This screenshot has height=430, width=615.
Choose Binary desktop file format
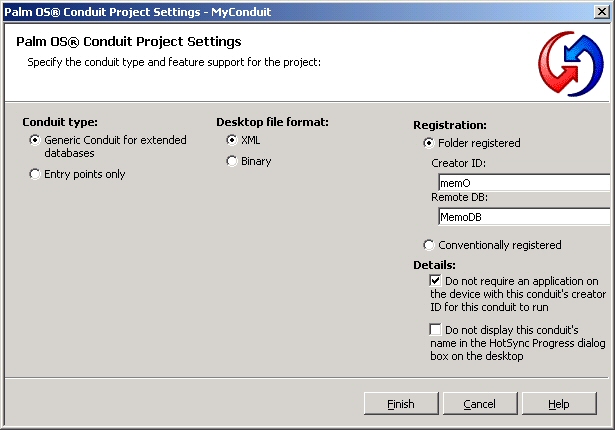click(x=232, y=161)
